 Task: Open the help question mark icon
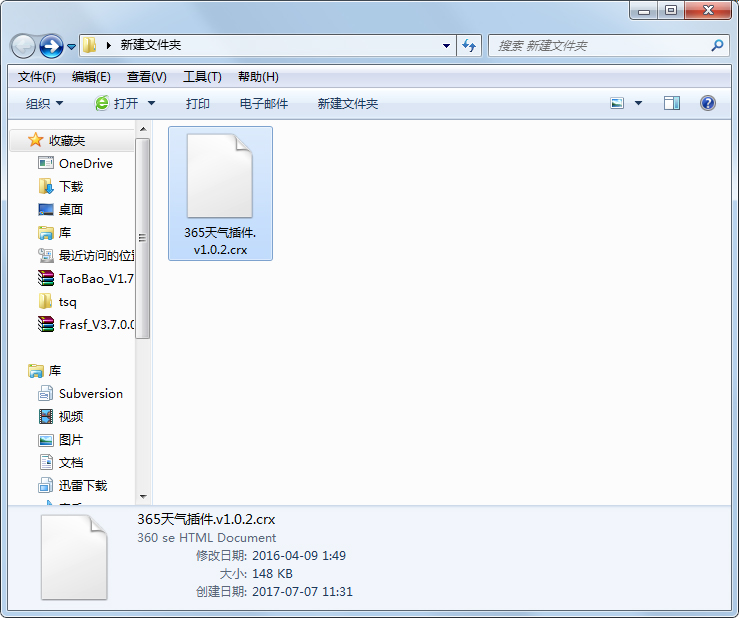point(708,103)
